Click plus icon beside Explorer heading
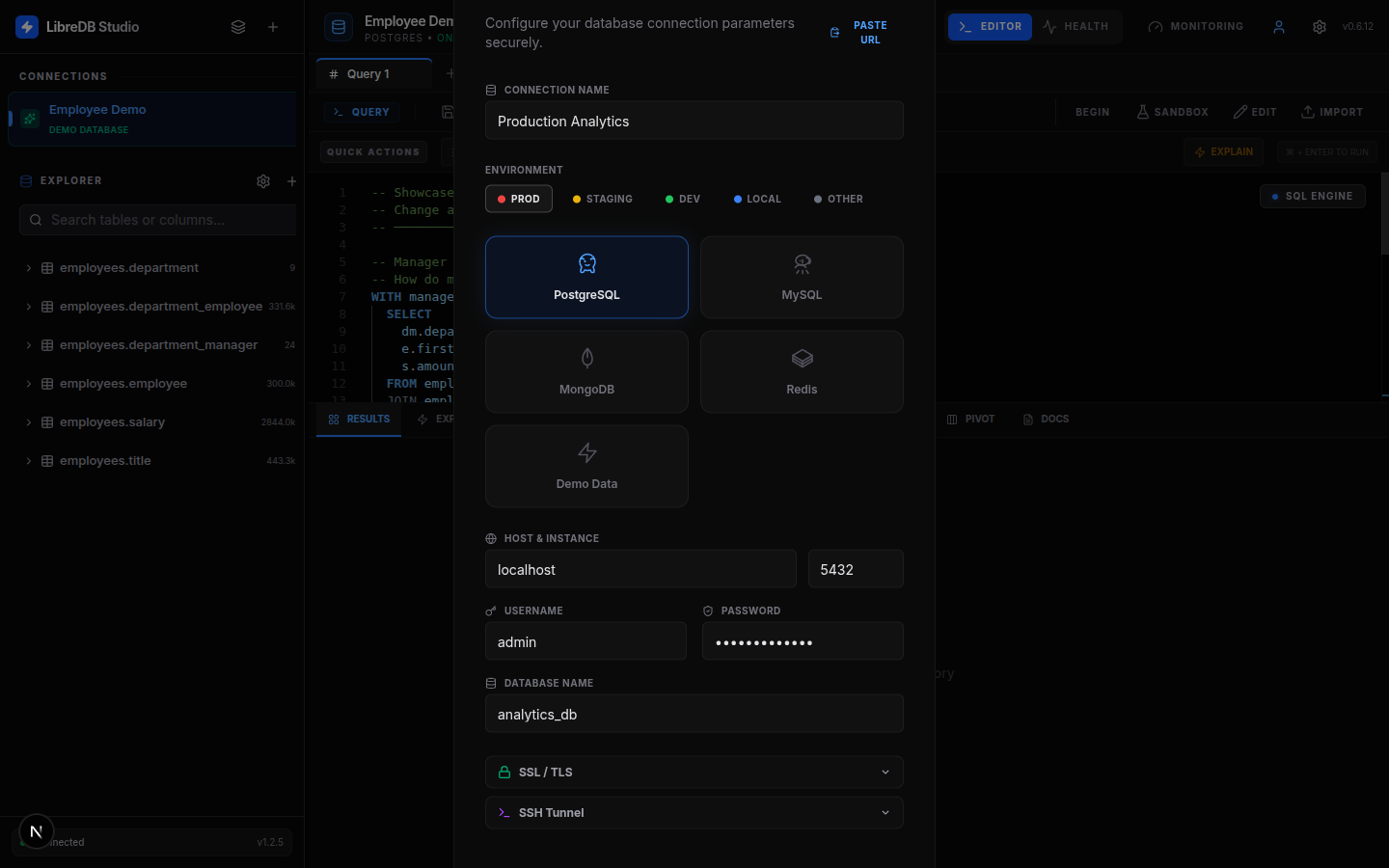This screenshot has width=1389, height=868. 292,181
